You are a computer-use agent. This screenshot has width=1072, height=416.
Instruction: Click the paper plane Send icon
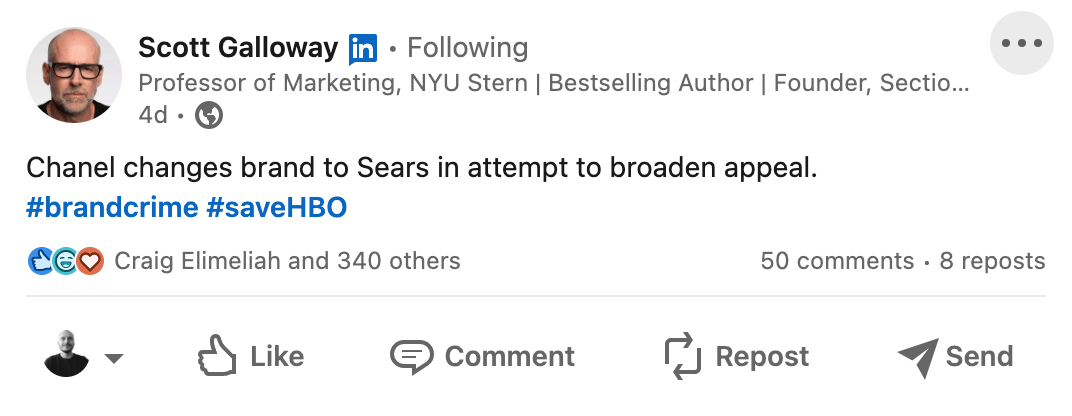pos(917,356)
